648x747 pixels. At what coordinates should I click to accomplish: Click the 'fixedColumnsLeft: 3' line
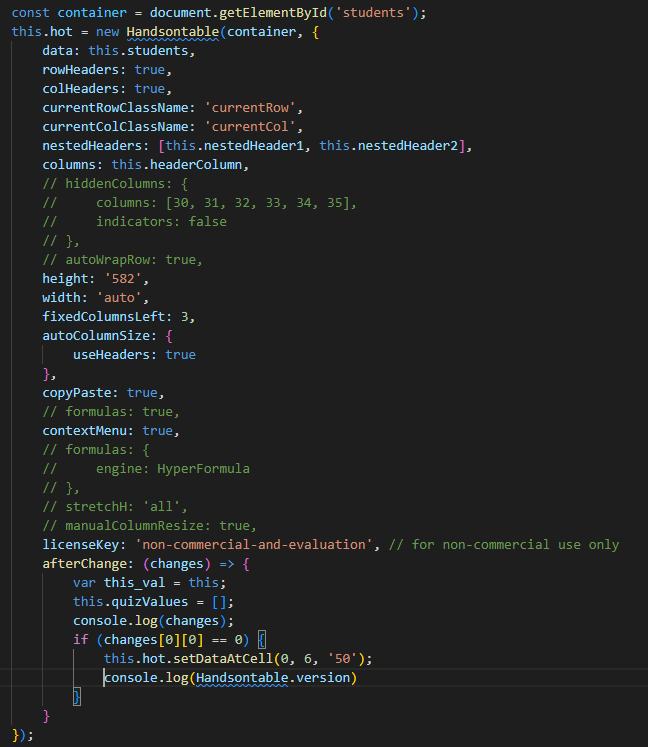119,317
